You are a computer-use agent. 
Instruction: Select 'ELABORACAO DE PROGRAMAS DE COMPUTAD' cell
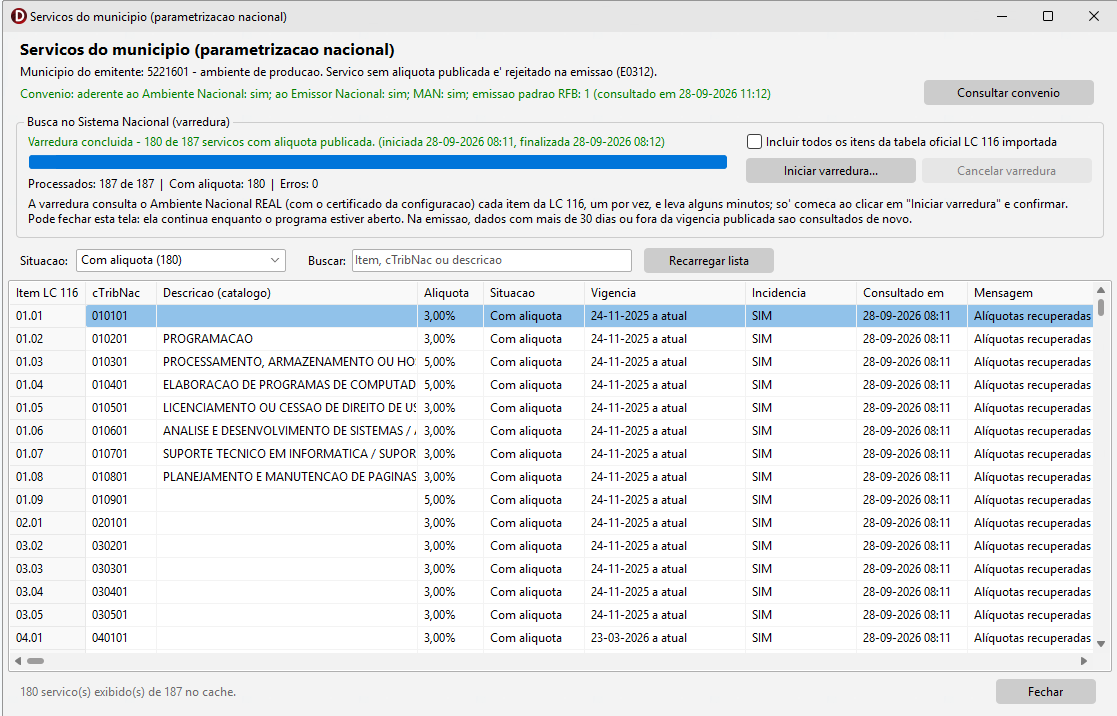click(287, 385)
